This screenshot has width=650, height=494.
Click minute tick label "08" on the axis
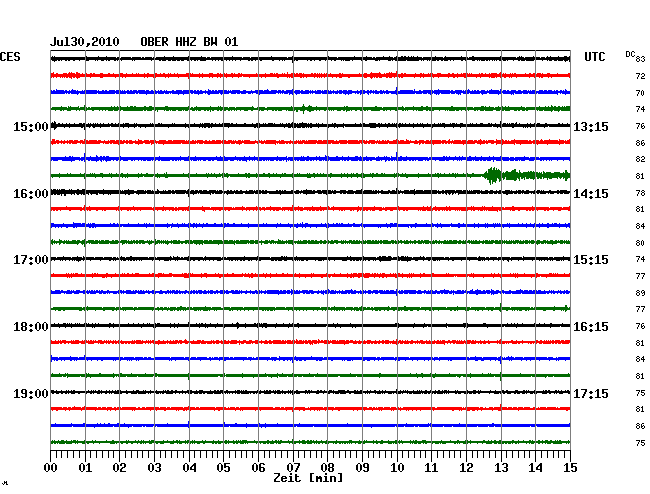(x=327, y=468)
